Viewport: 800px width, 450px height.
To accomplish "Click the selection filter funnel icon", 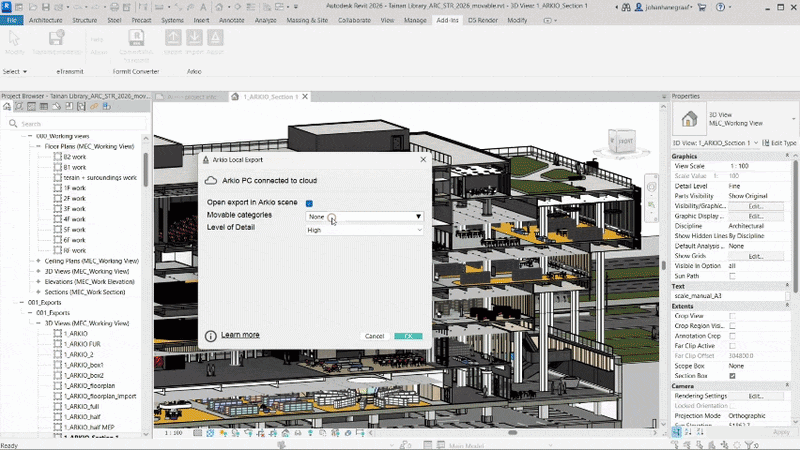I will click(x=749, y=445).
